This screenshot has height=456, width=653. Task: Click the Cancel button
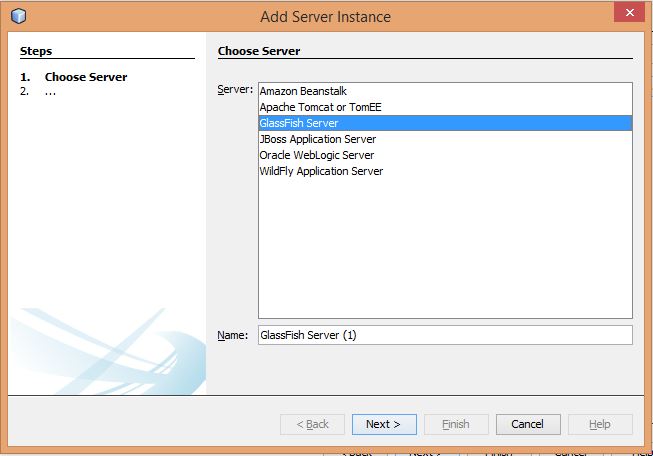click(x=527, y=424)
